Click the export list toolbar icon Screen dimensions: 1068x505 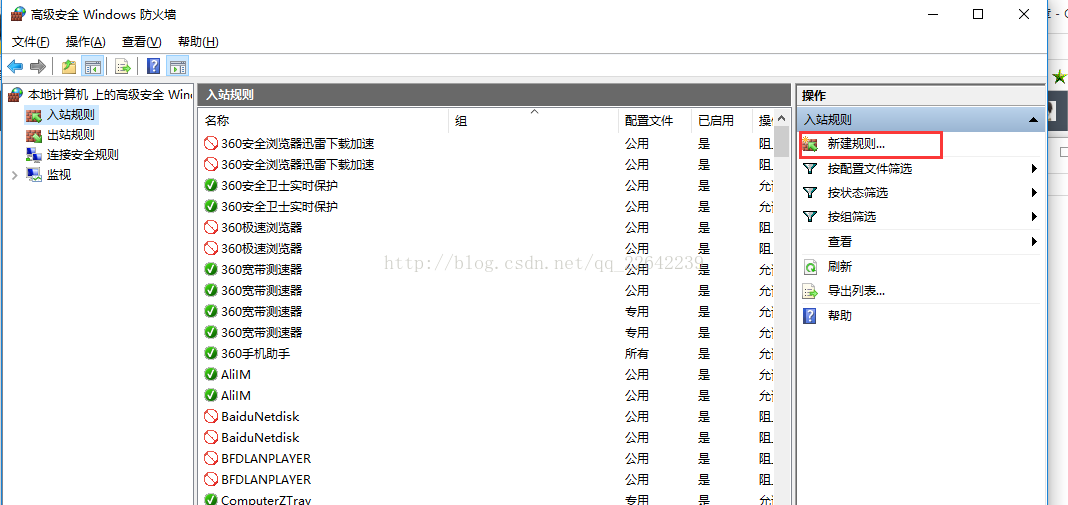tap(123, 66)
